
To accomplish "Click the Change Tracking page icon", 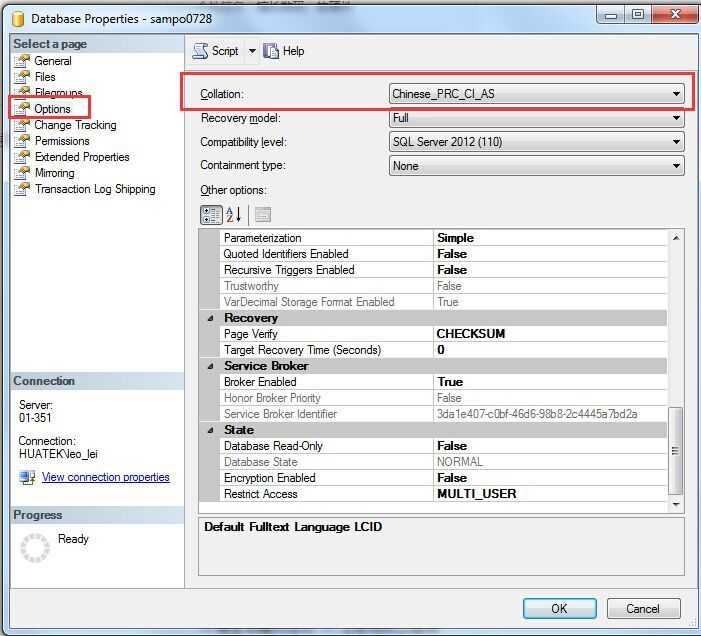I will 22,125.
